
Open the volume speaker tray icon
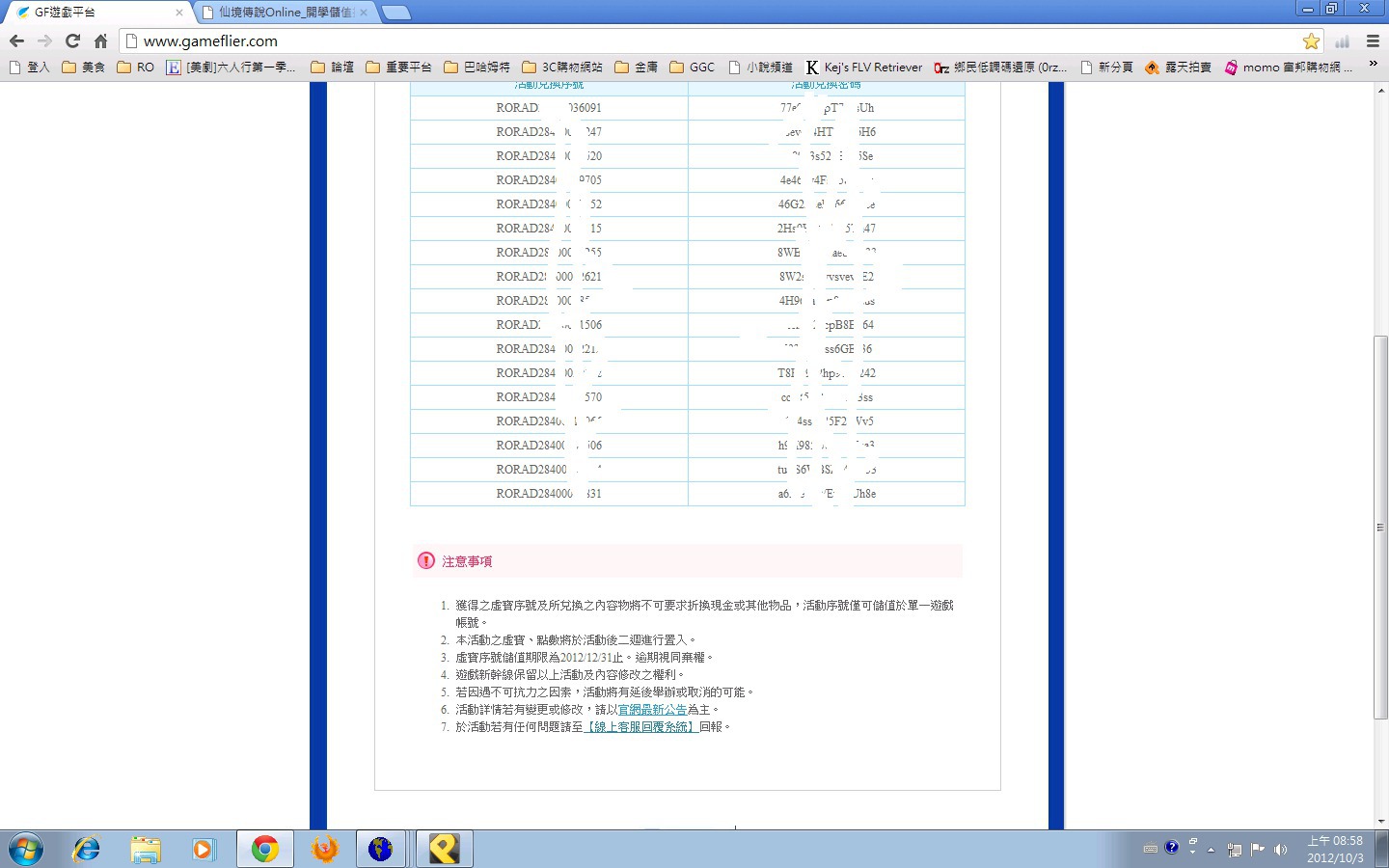[x=1280, y=850]
